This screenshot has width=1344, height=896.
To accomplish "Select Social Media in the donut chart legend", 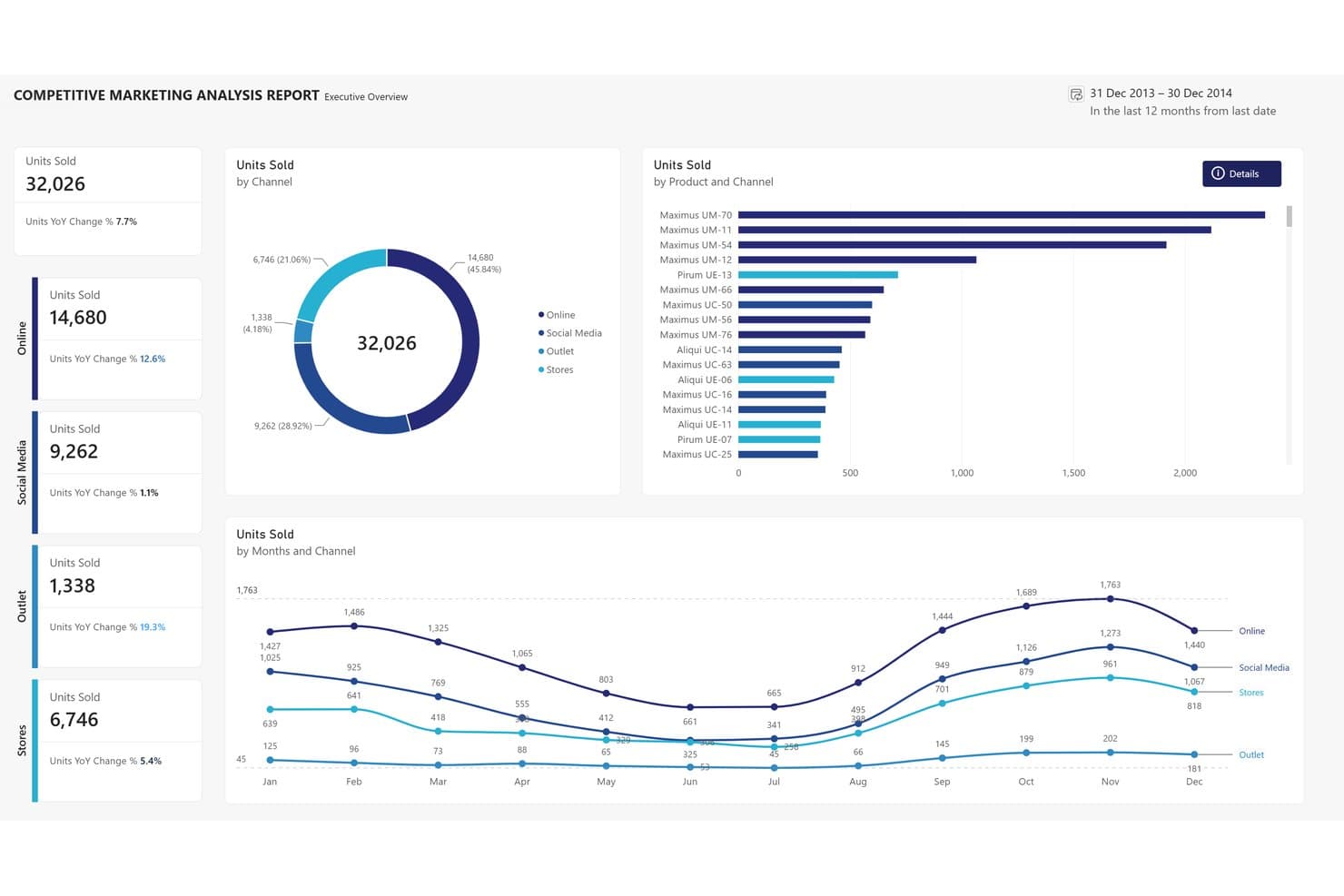I will [570, 333].
